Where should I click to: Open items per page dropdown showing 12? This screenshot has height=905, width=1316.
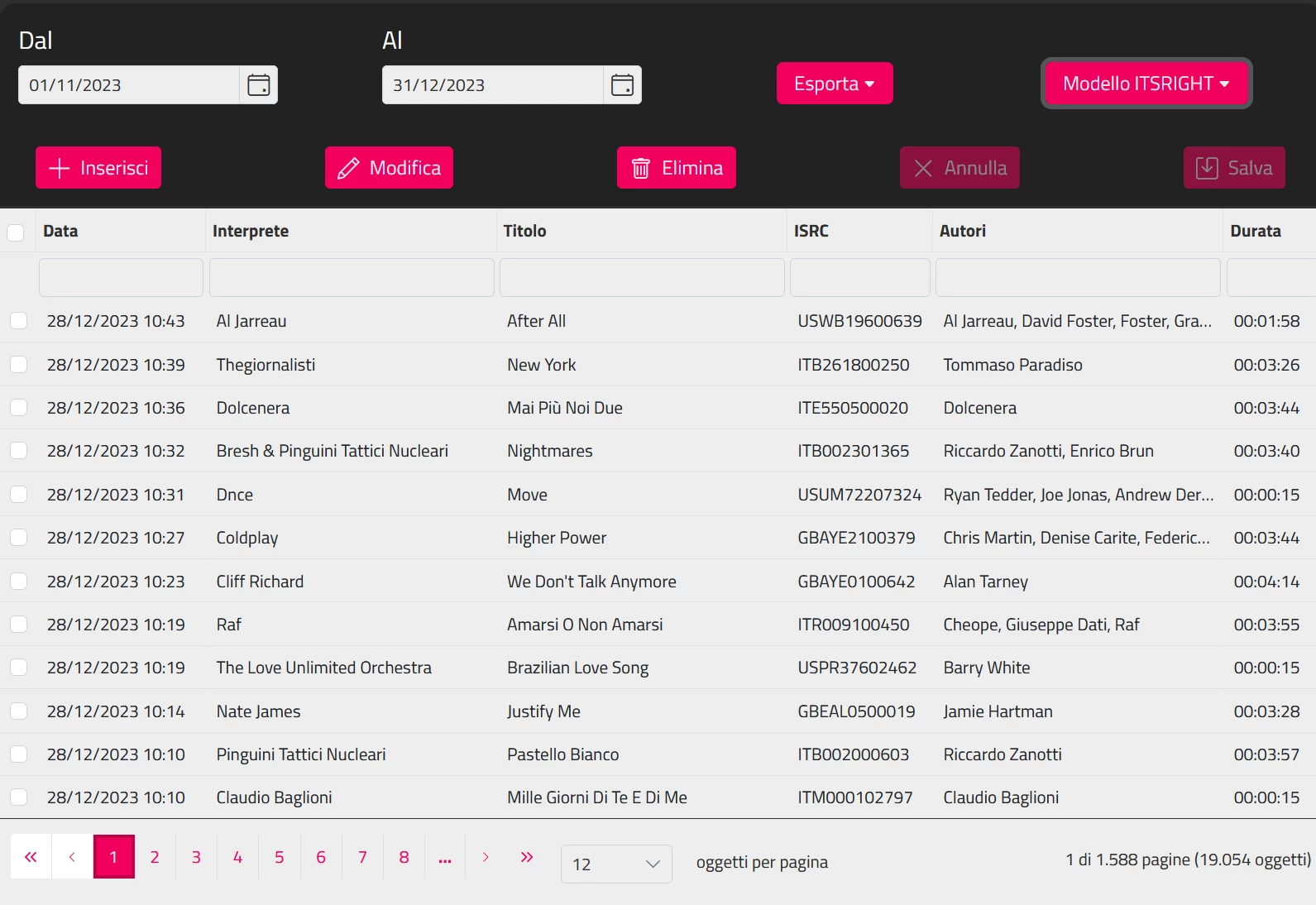616,864
